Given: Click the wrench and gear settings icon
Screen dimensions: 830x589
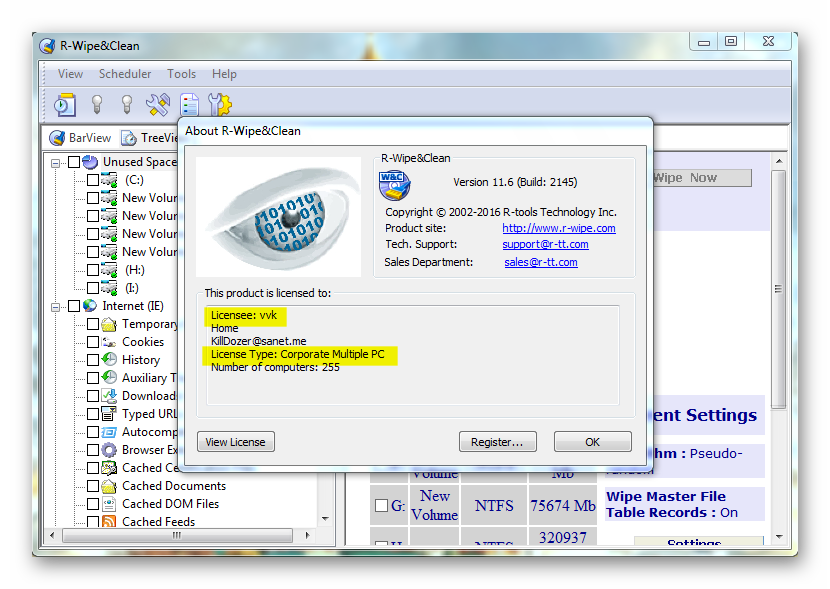Looking at the screenshot, I should pyautogui.click(x=220, y=105).
